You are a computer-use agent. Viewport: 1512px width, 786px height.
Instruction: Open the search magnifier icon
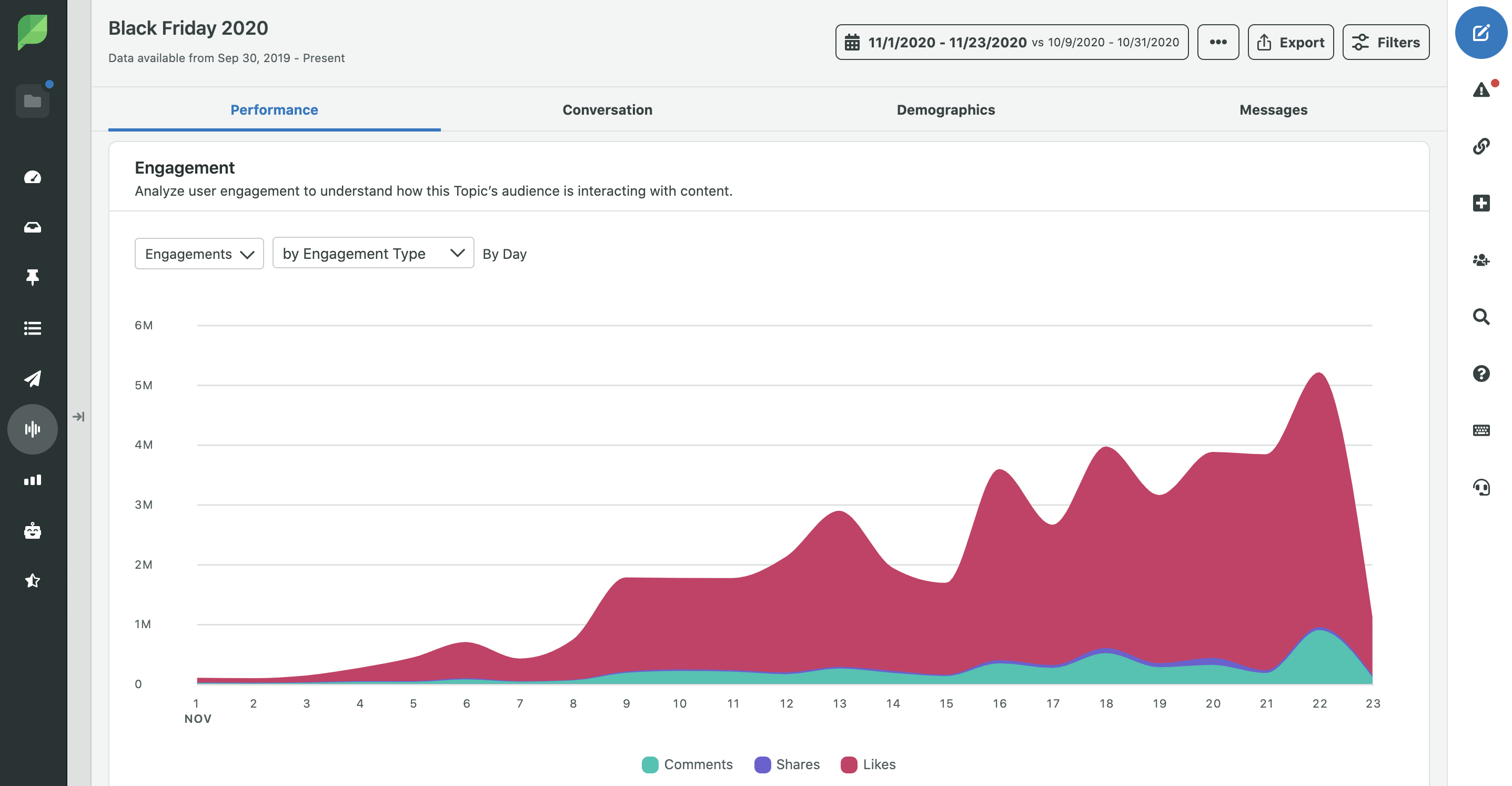pyautogui.click(x=1481, y=317)
